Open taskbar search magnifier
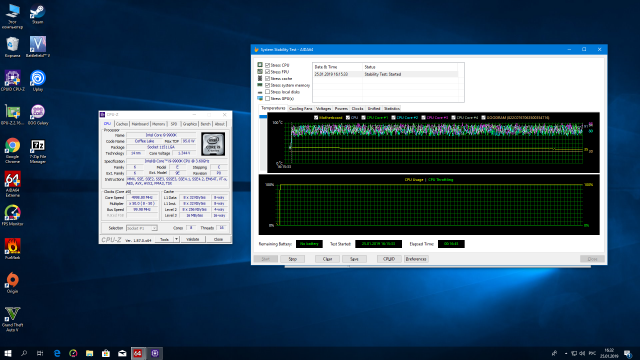 [24, 353]
